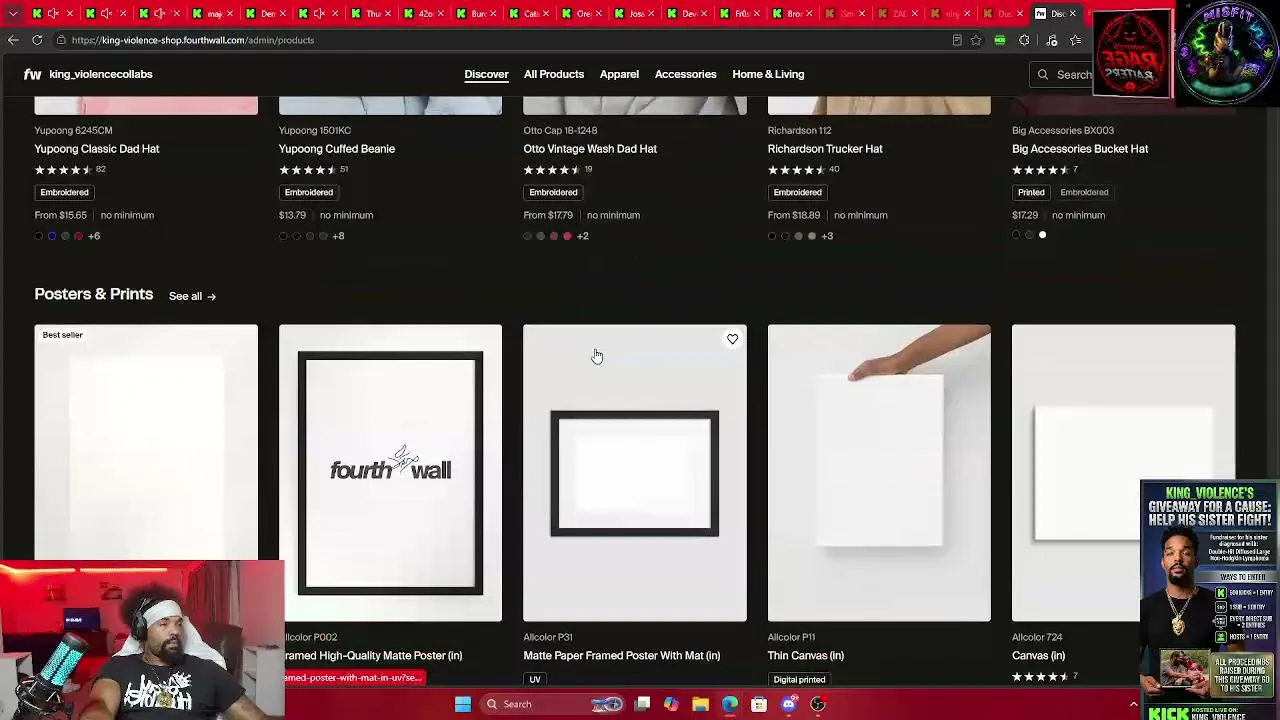Switch to the Discover tab
The height and width of the screenshot is (720, 1280).
[486, 74]
